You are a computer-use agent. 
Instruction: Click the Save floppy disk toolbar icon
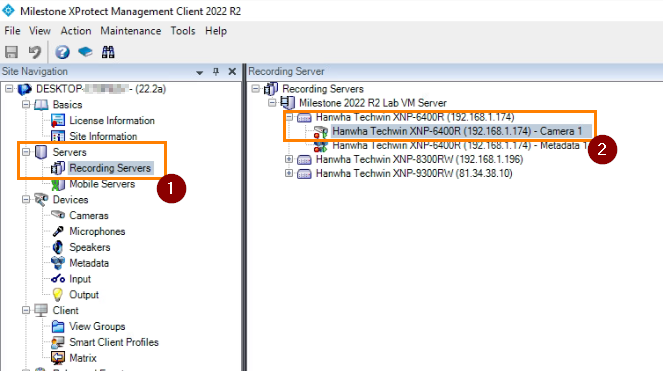tap(11, 52)
